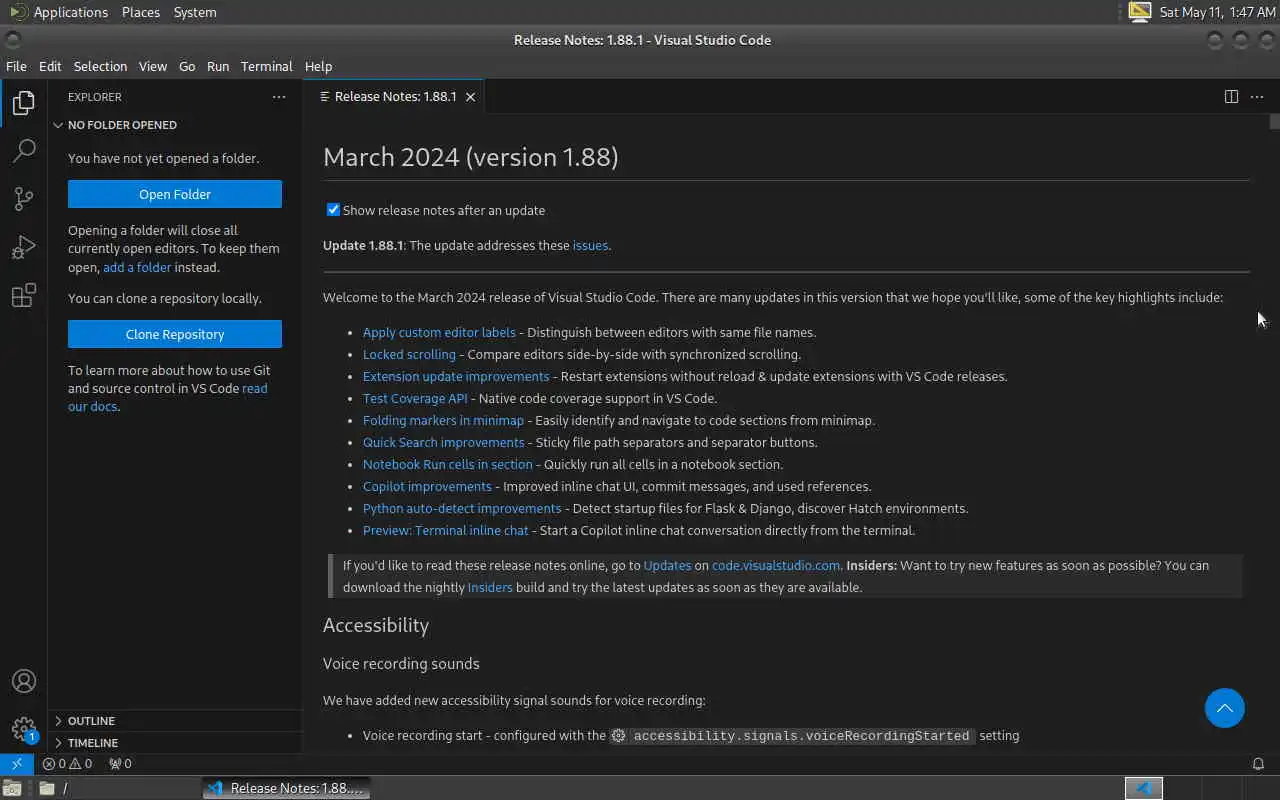The height and width of the screenshot is (800, 1280).
Task: Select the Release Notes: 1.88.1 tab
Action: (396, 97)
